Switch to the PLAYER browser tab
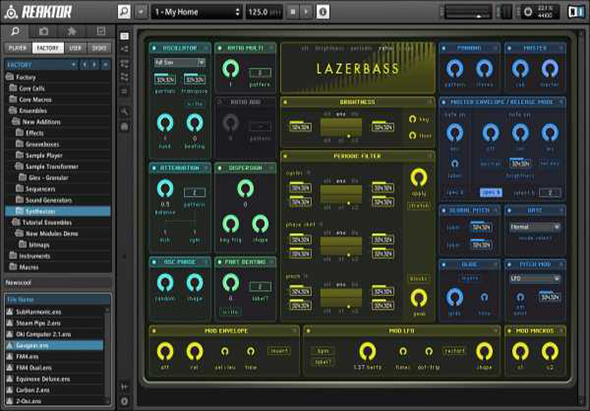The height and width of the screenshot is (411, 590). coord(18,48)
